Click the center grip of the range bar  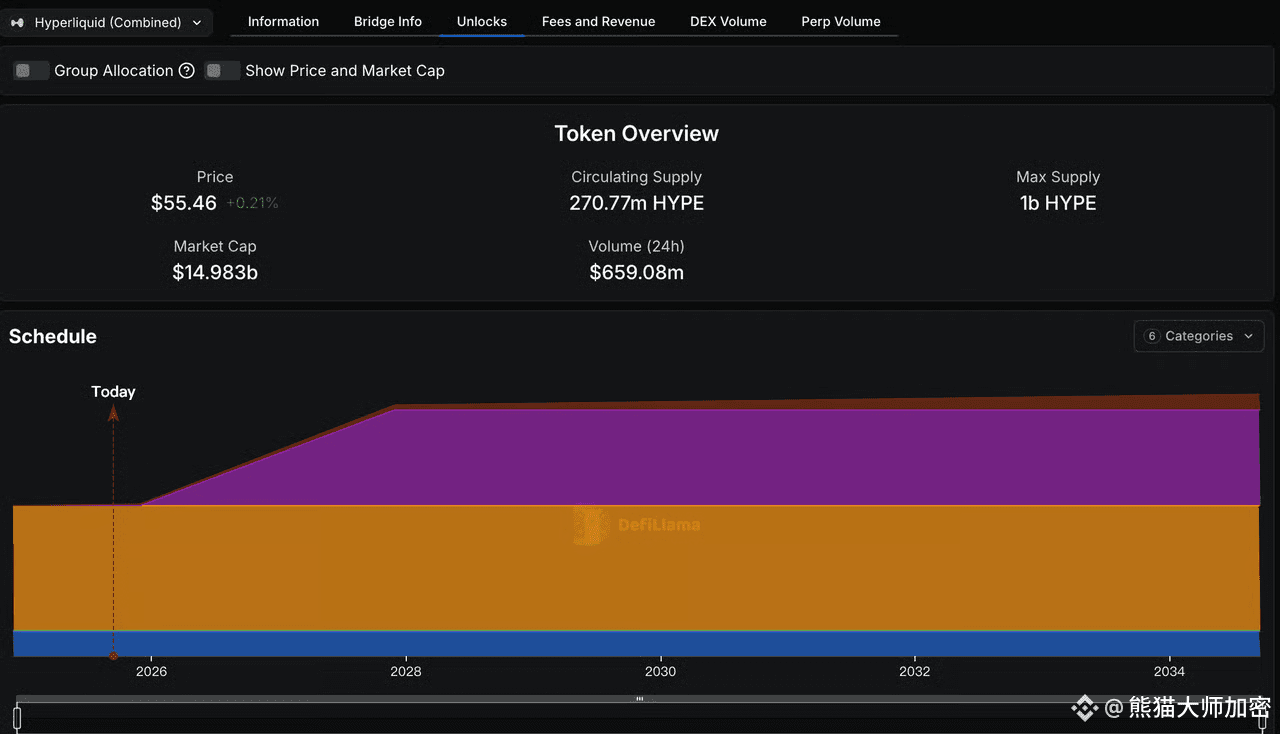(639, 699)
